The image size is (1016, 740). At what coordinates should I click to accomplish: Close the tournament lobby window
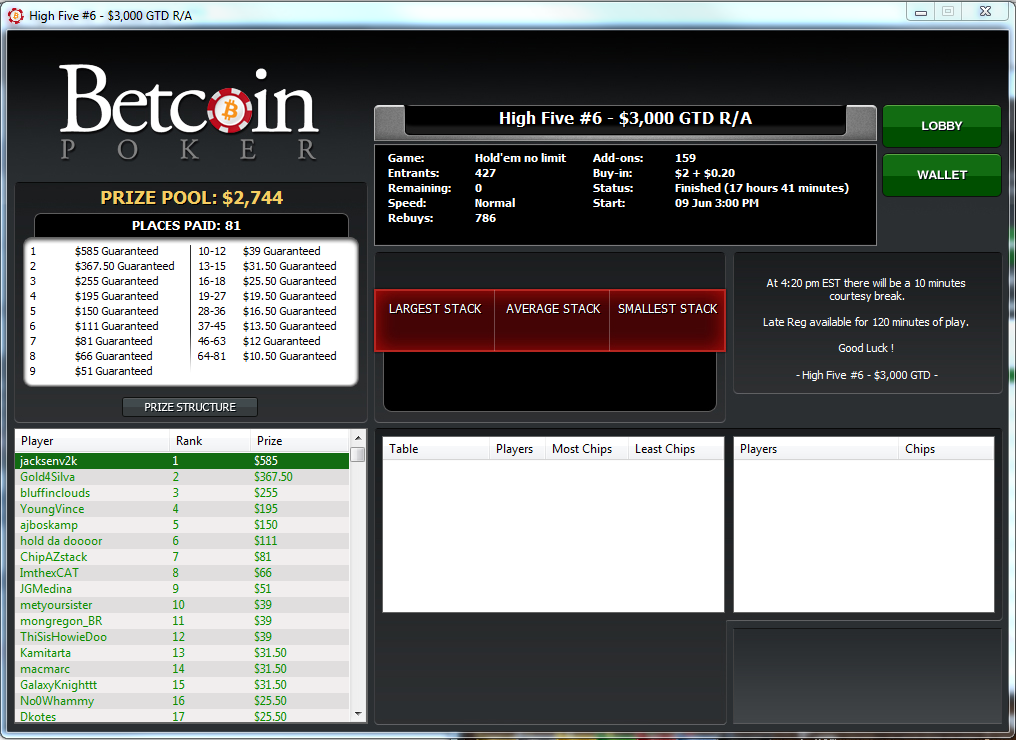point(986,12)
